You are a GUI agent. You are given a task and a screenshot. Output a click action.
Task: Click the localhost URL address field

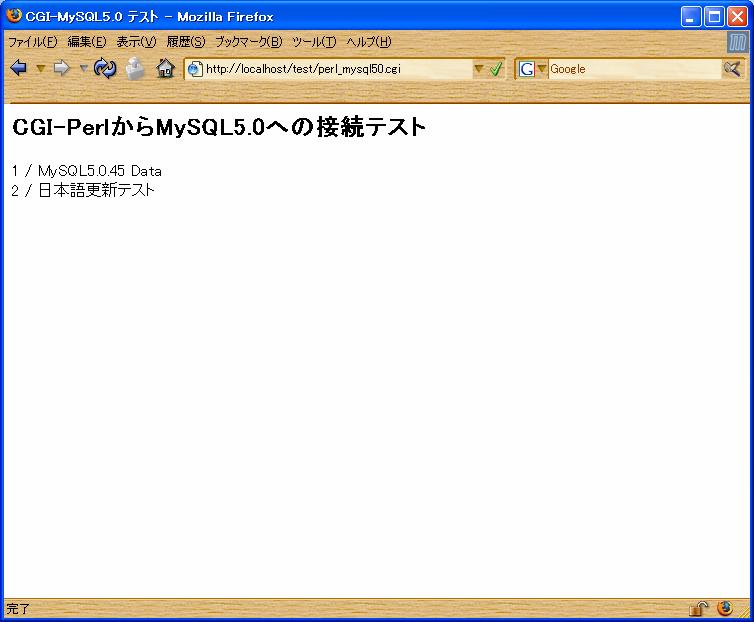(330, 69)
